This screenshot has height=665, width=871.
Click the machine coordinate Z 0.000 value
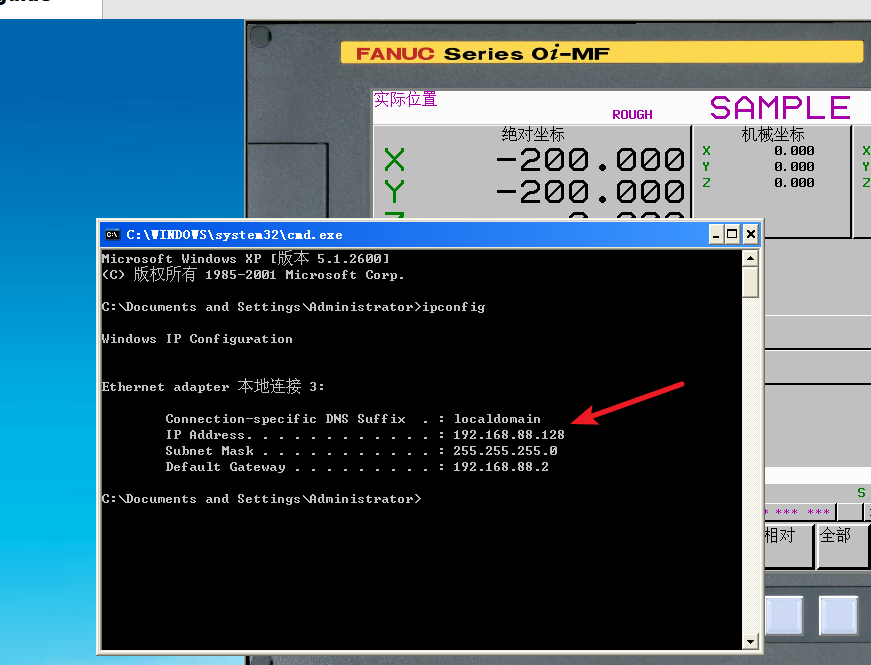coord(794,182)
